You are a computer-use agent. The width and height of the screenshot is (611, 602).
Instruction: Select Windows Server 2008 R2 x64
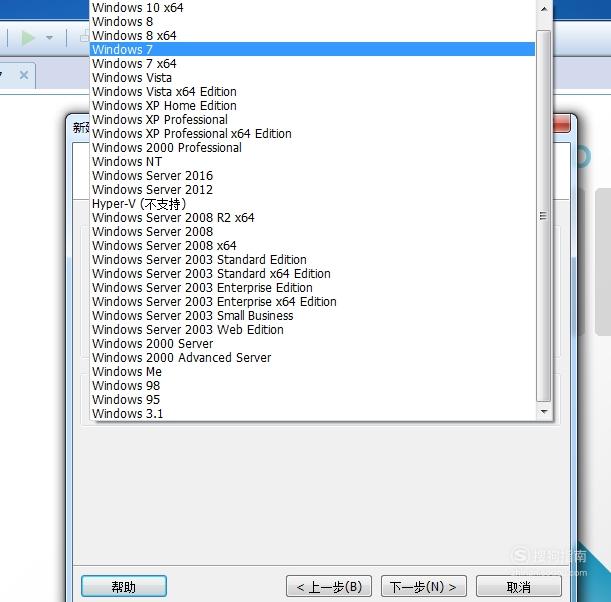pyautogui.click(x=313, y=218)
